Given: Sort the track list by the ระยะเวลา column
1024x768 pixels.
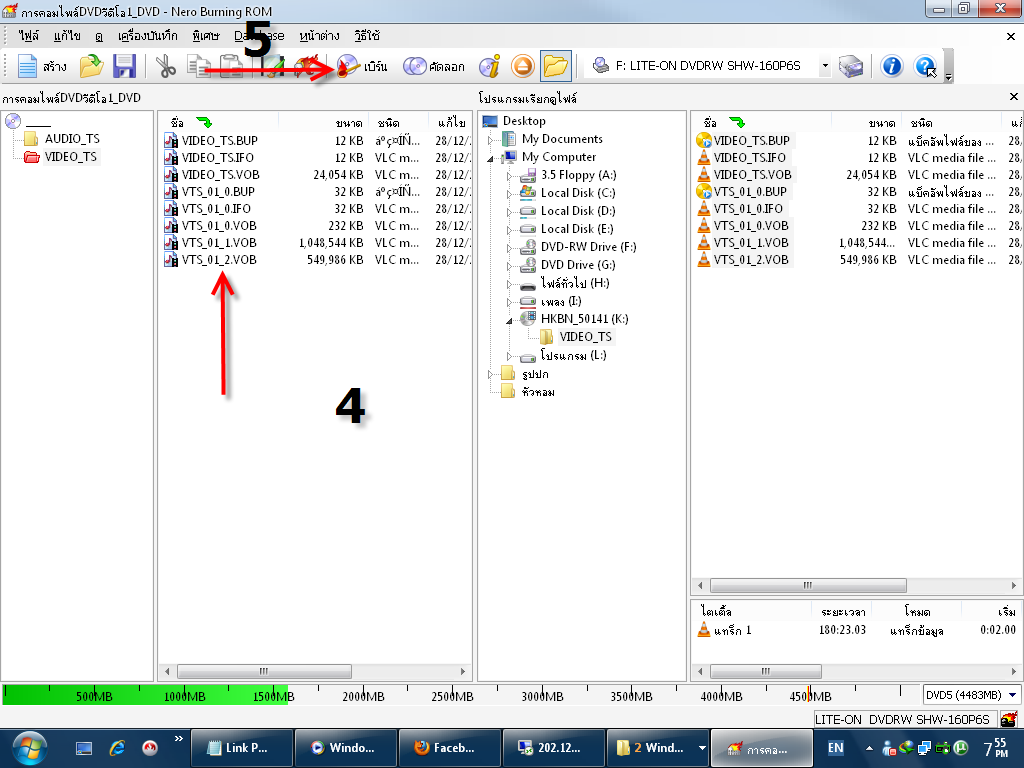Looking at the screenshot, I should (843, 612).
